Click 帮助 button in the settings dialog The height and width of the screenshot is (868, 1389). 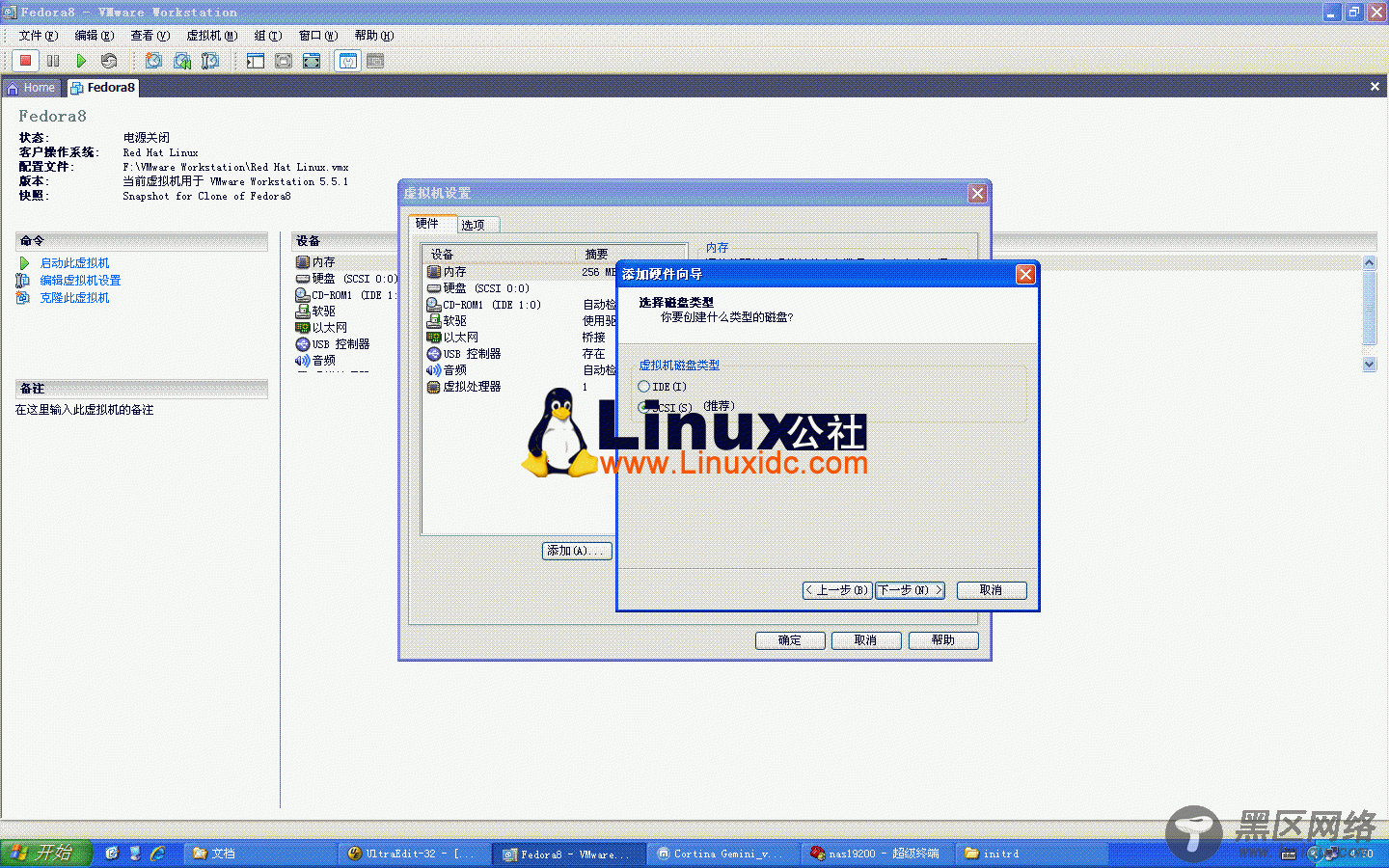point(943,640)
